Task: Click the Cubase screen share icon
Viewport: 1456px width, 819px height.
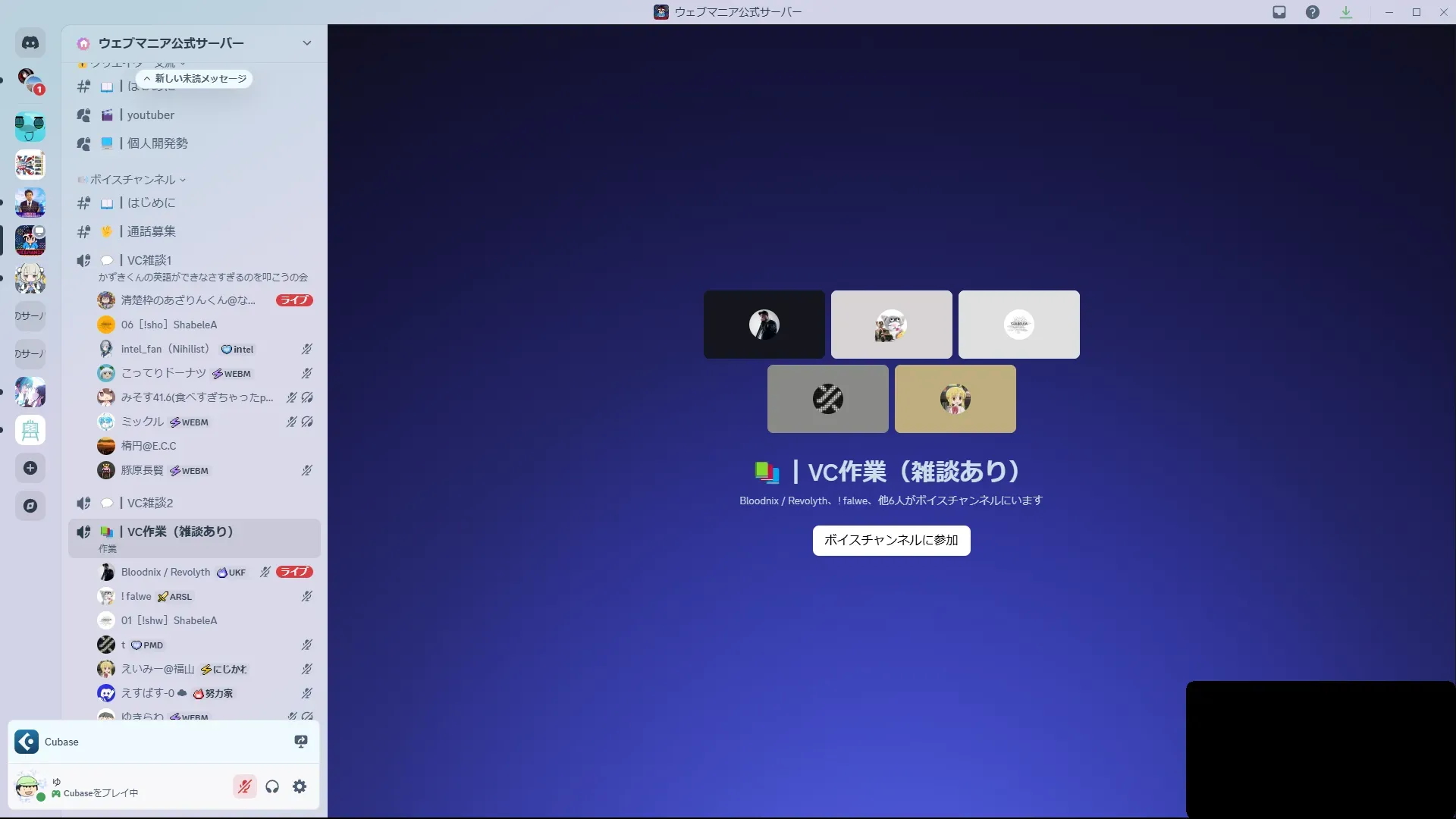Action: (x=301, y=742)
